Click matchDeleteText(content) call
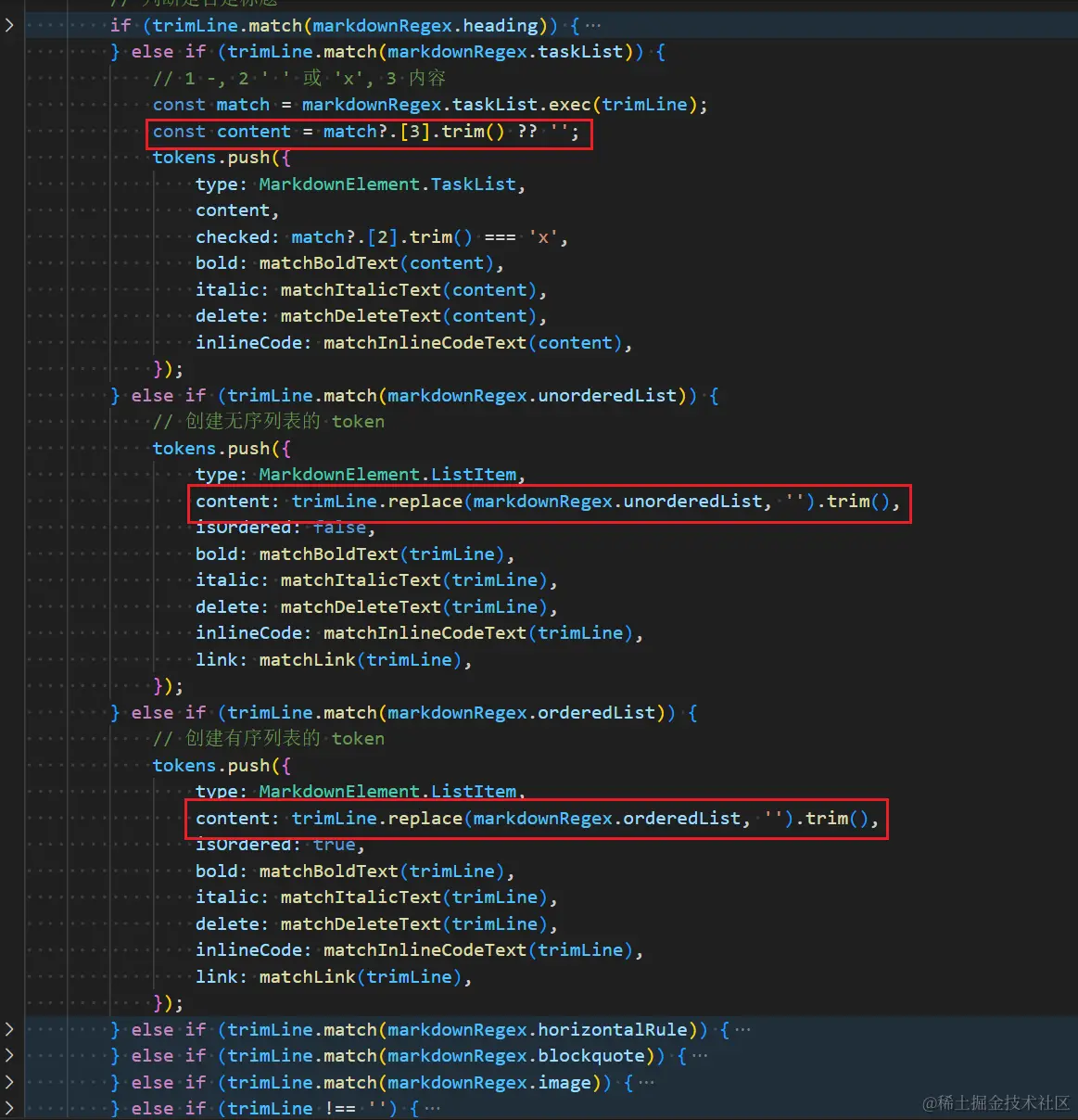The image size is (1078, 1120). pyautogui.click(x=409, y=316)
